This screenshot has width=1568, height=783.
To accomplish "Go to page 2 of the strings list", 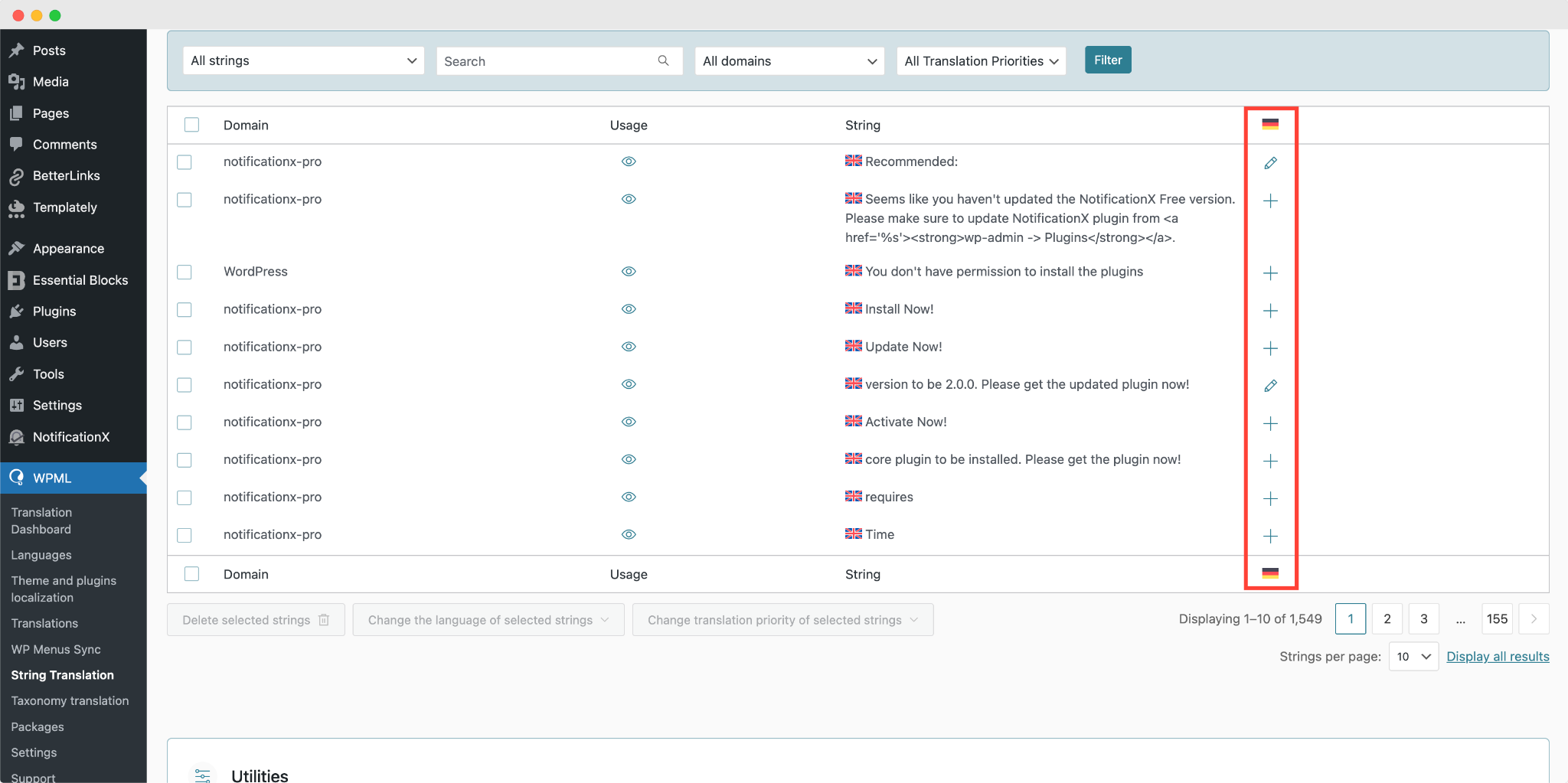I will point(1387,619).
